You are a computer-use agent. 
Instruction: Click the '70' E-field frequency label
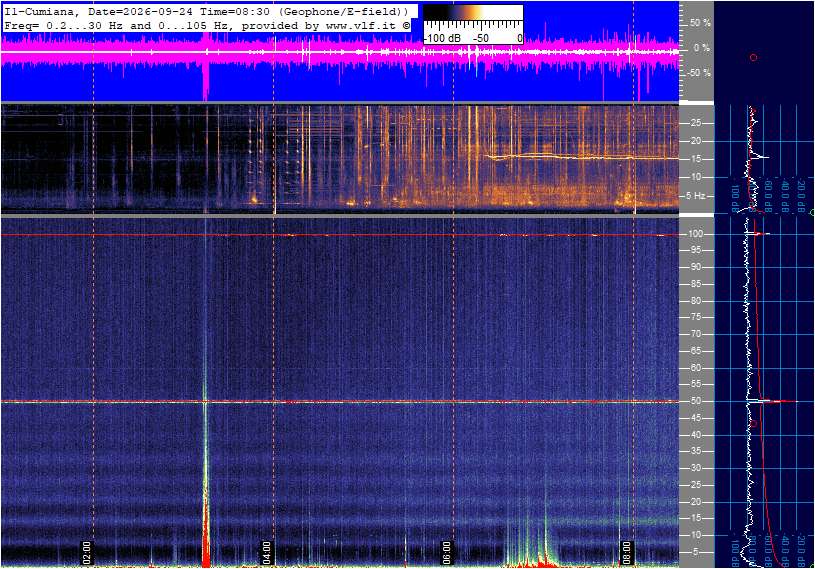(695, 334)
